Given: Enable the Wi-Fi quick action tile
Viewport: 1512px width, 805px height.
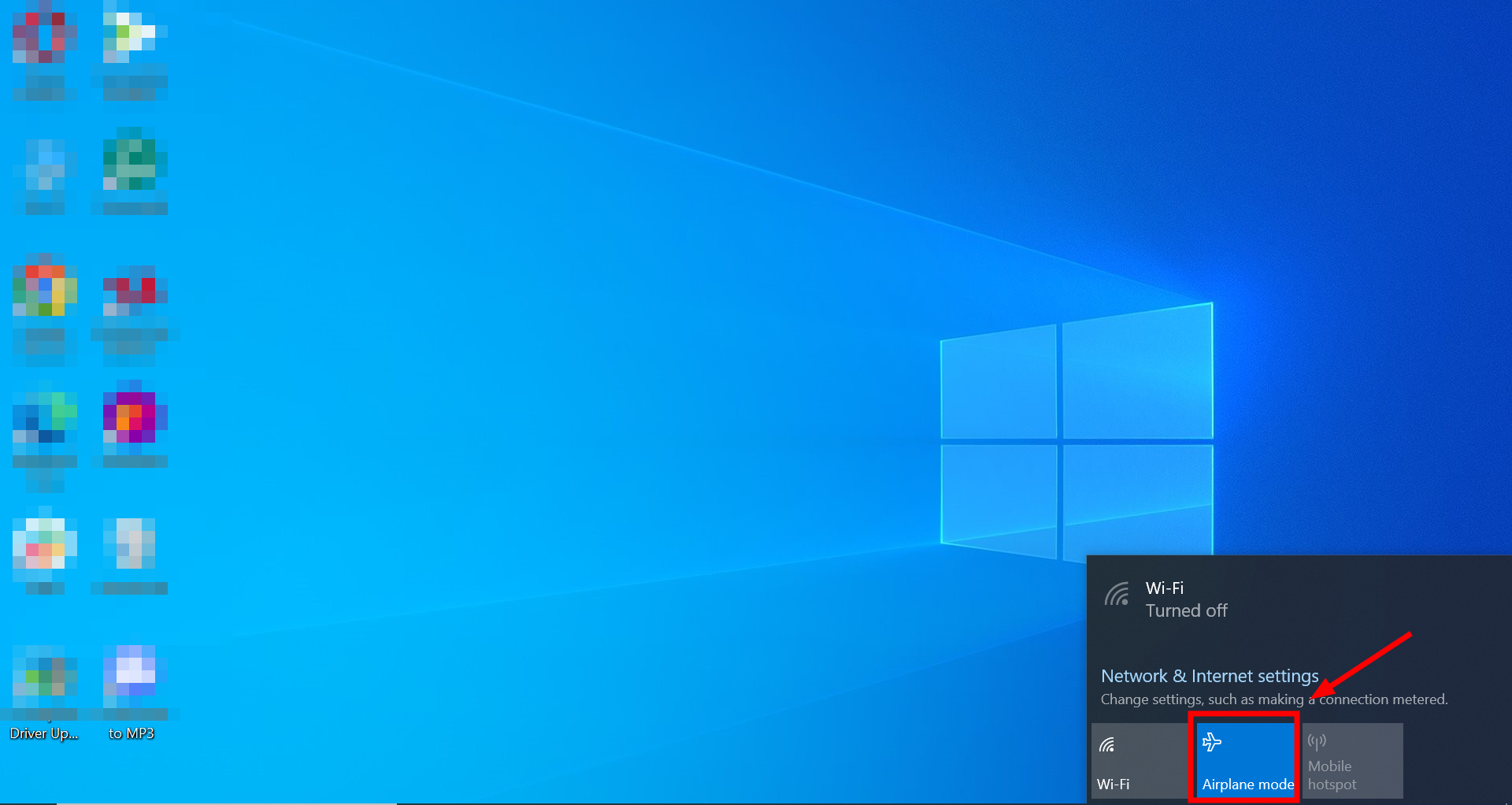Looking at the screenshot, I should point(1139,761).
